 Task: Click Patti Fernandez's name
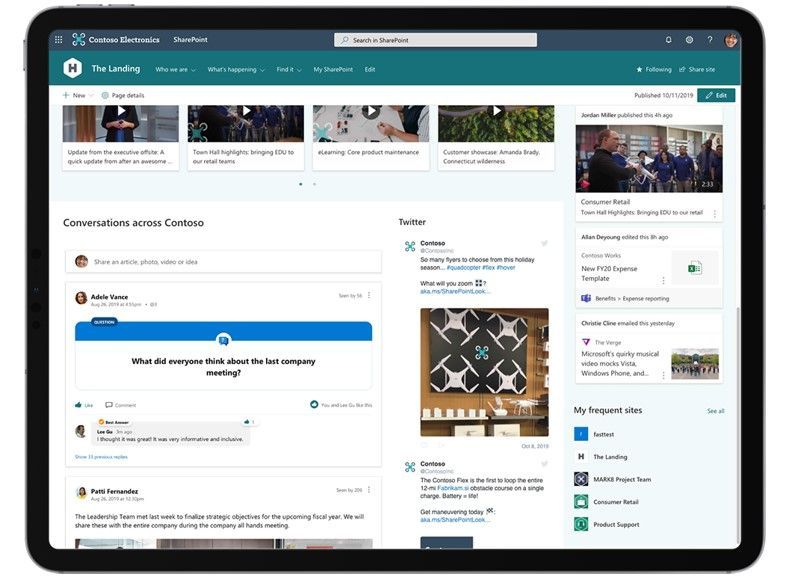pyautogui.click(x=114, y=491)
